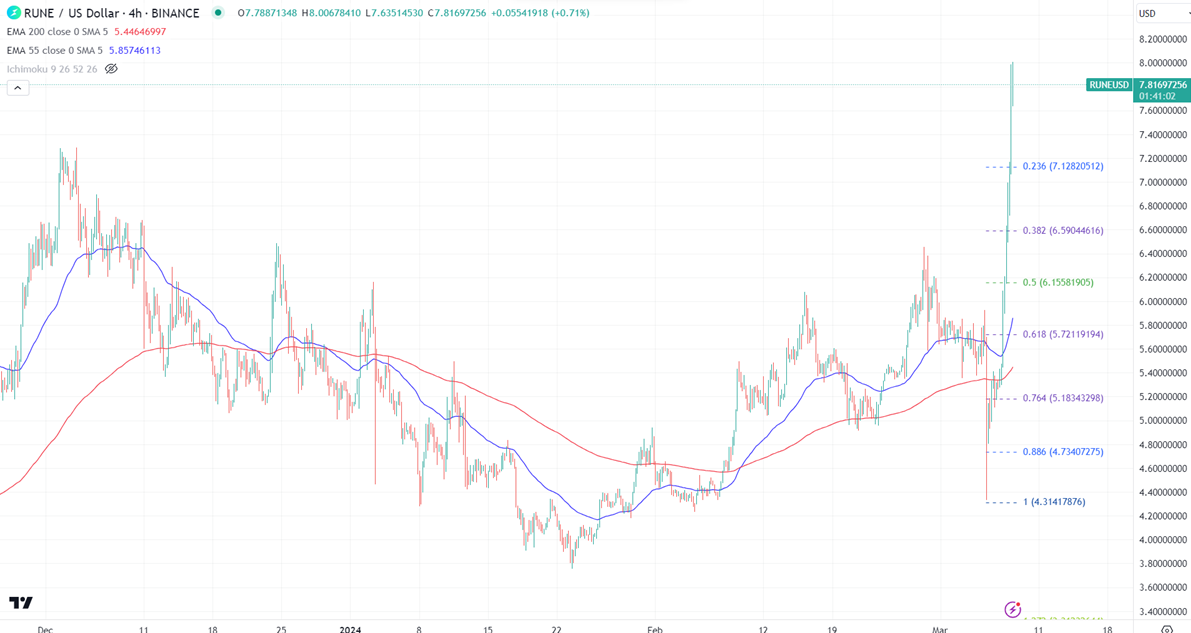Click the 6.00000000 price axis label
Viewport: 1191px width, 633px height.
(1162, 302)
